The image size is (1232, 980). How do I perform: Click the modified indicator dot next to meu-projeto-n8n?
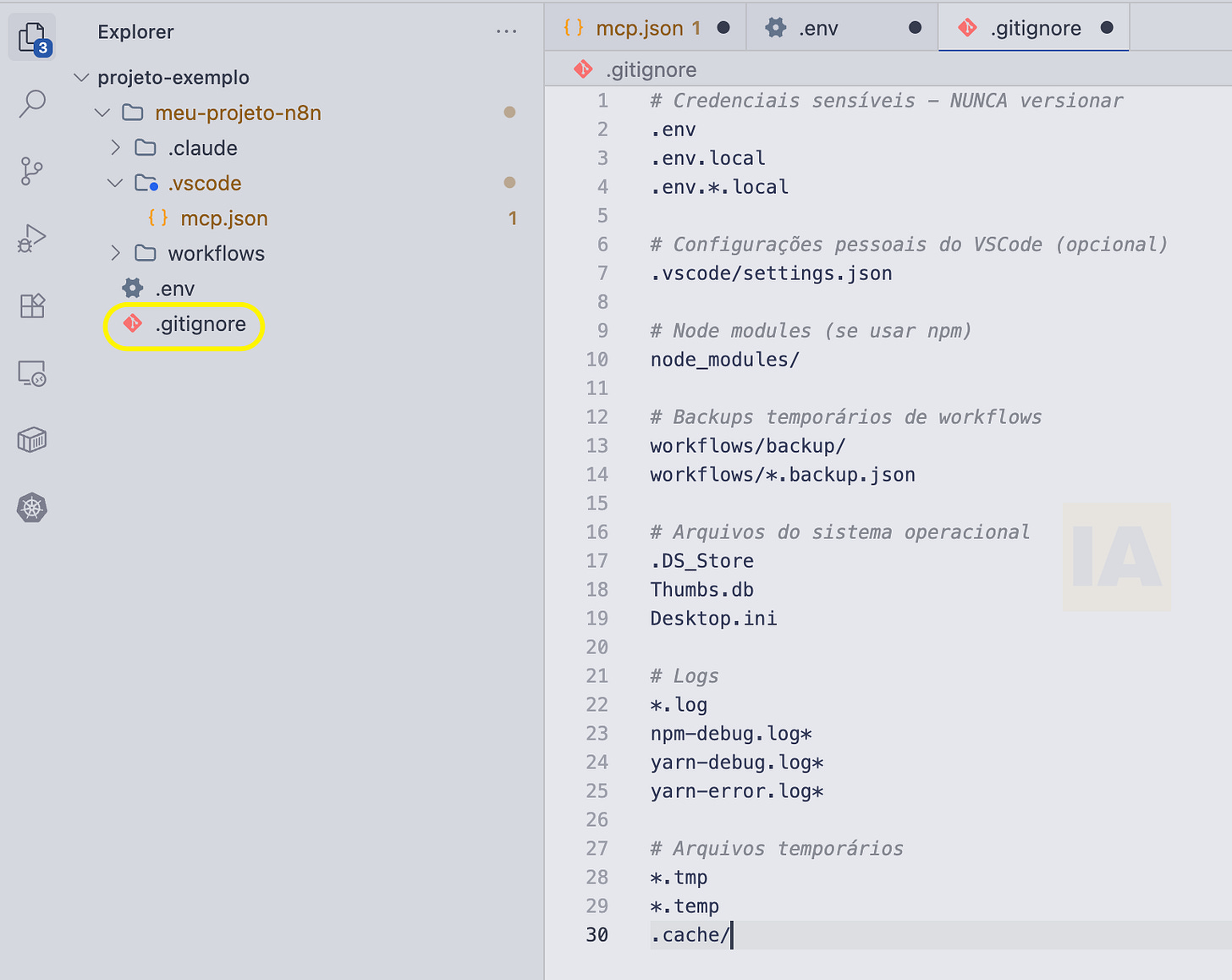(509, 112)
